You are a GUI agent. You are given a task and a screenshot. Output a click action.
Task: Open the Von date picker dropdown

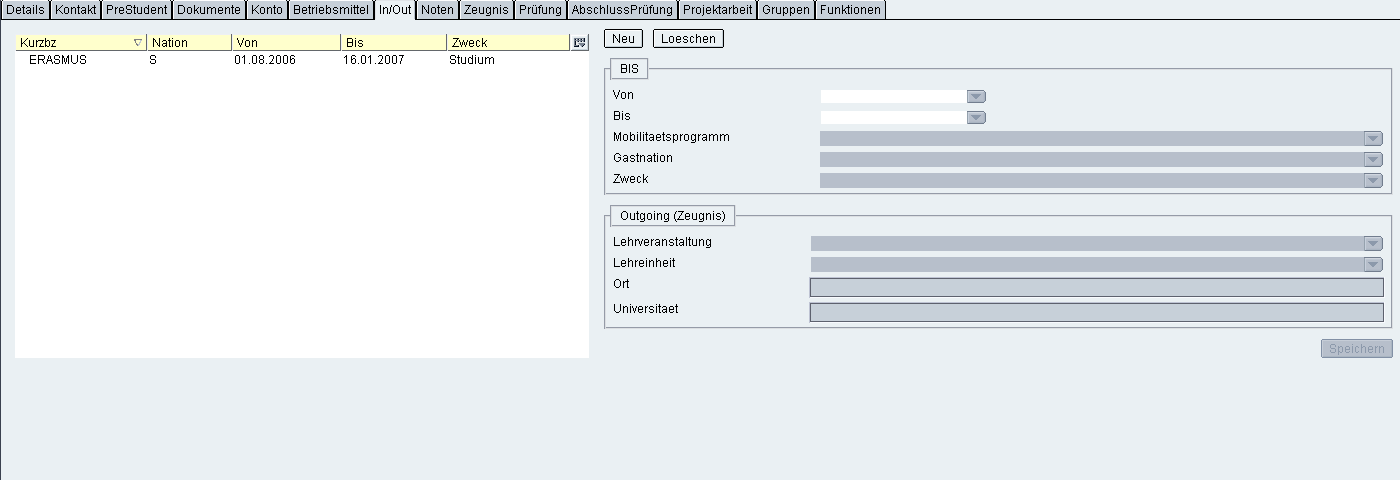976,96
